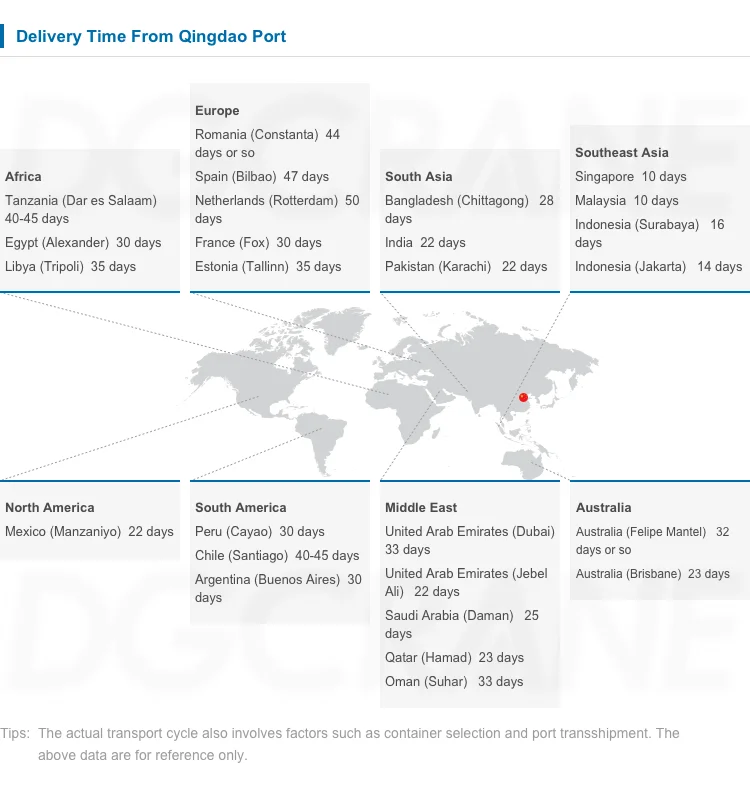This screenshot has height=792, width=750.
Task: Click the Delivery Time From Qingdao Port title
Action: coord(151,37)
